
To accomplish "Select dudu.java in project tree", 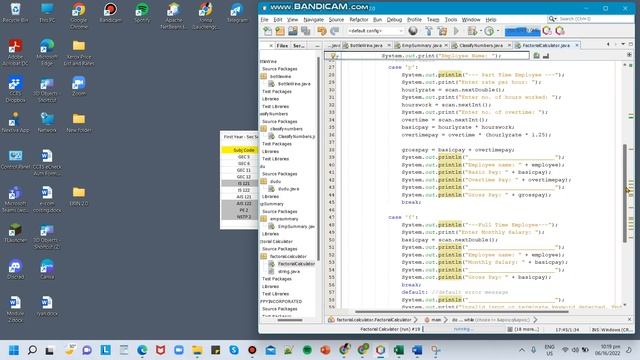I will click(289, 189).
